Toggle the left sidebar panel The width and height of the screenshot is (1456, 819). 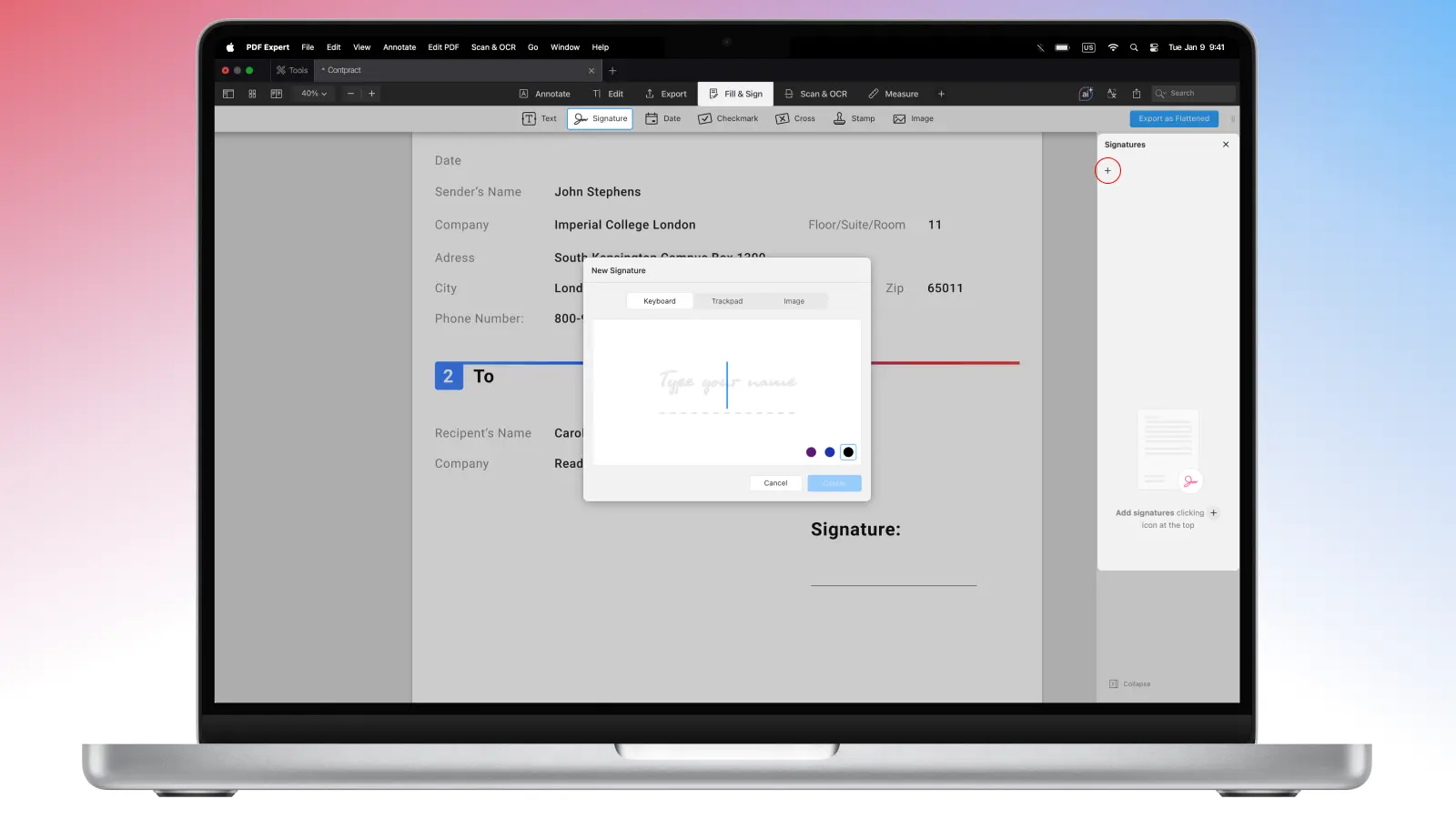(228, 94)
